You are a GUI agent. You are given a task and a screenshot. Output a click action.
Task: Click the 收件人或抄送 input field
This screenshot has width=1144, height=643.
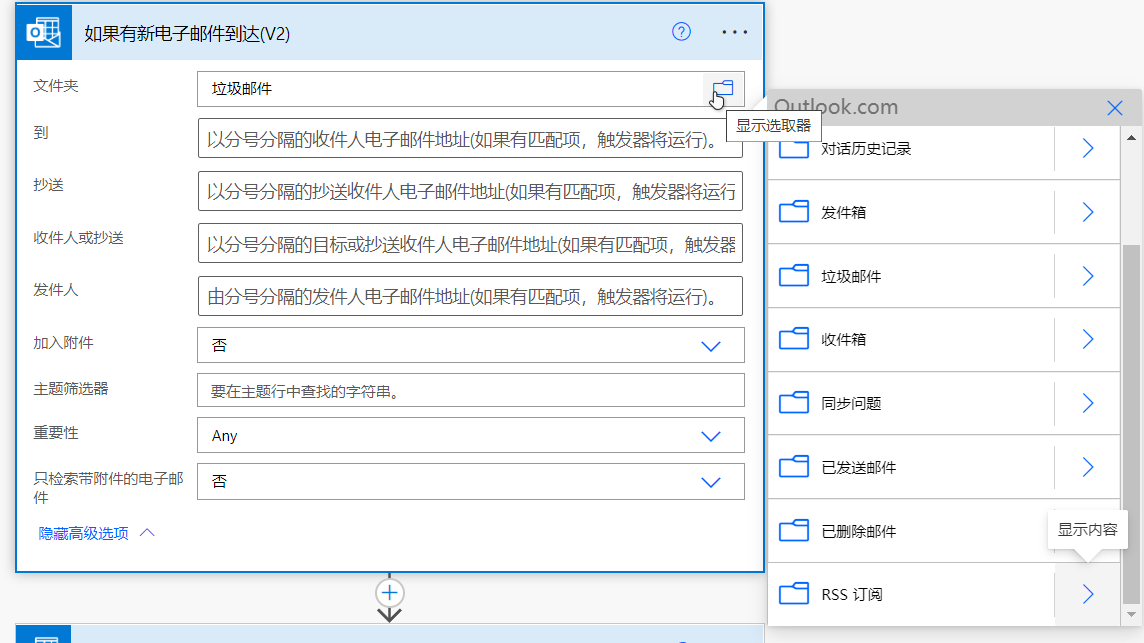pos(471,244)
